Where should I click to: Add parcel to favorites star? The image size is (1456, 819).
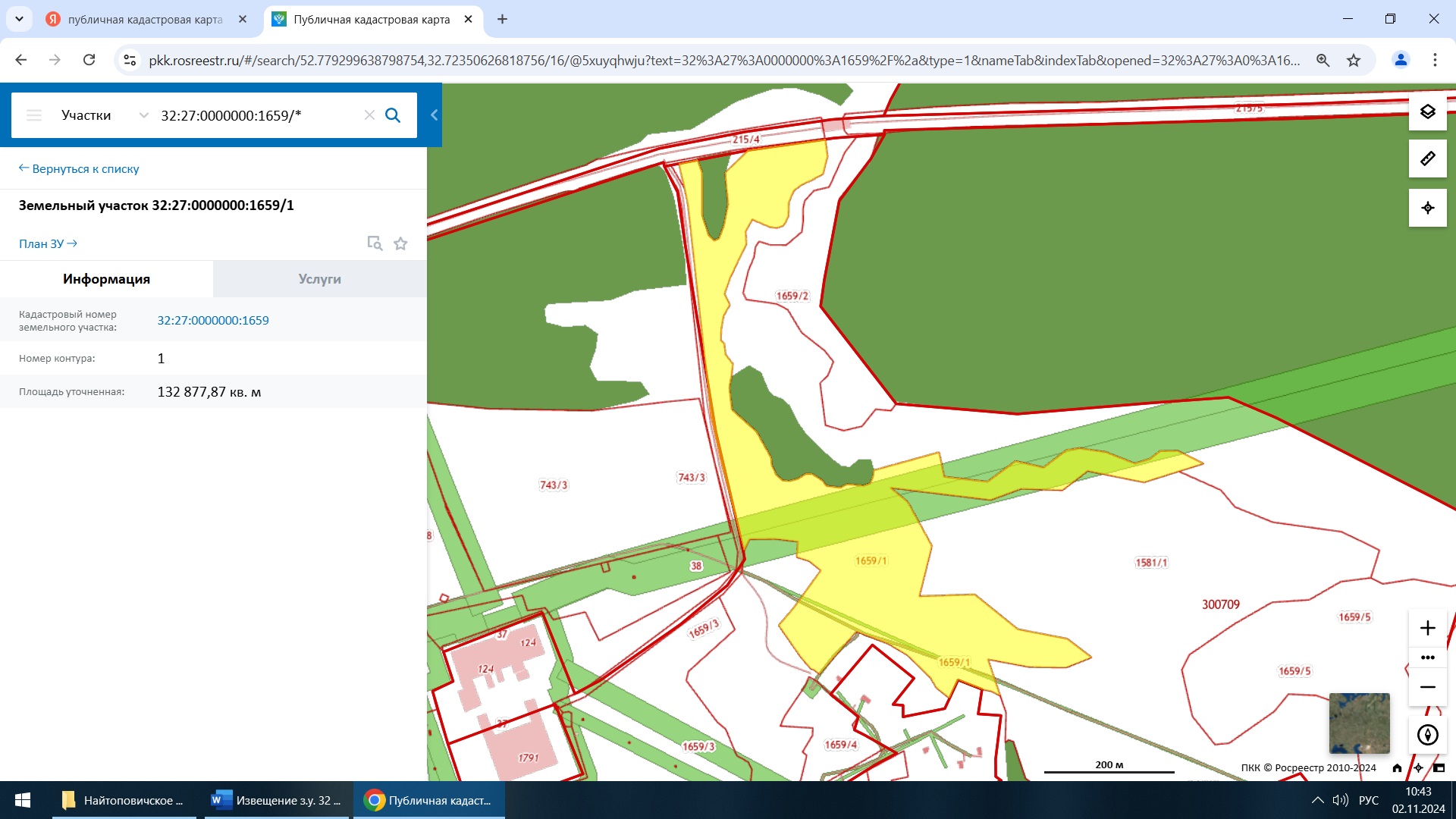click(x=400, y=243)
